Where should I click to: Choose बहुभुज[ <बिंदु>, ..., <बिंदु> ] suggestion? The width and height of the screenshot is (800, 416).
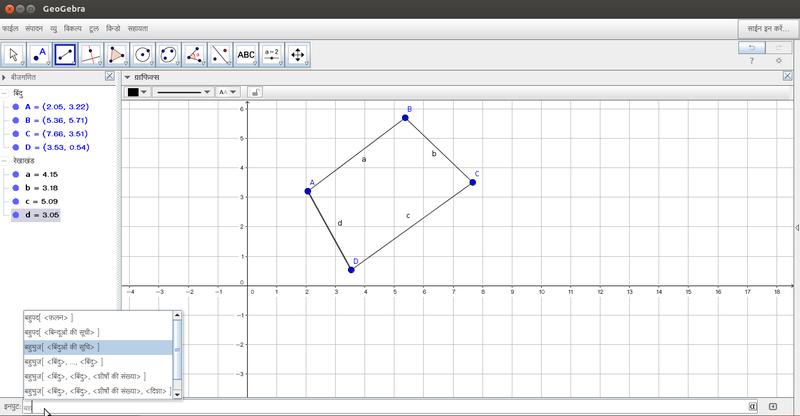pos(98,362)
